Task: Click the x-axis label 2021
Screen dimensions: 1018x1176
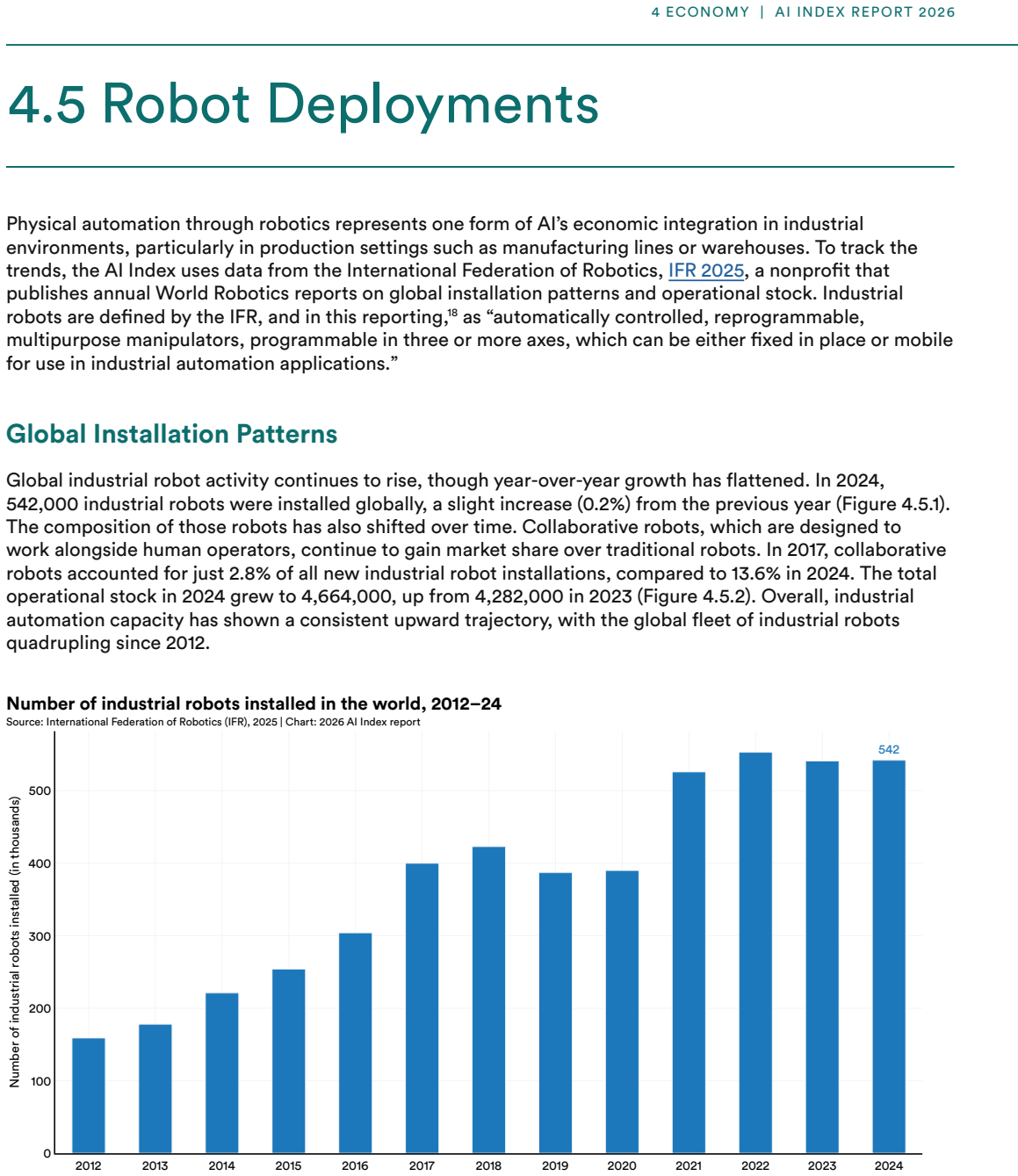Action: pos(689,1165)
